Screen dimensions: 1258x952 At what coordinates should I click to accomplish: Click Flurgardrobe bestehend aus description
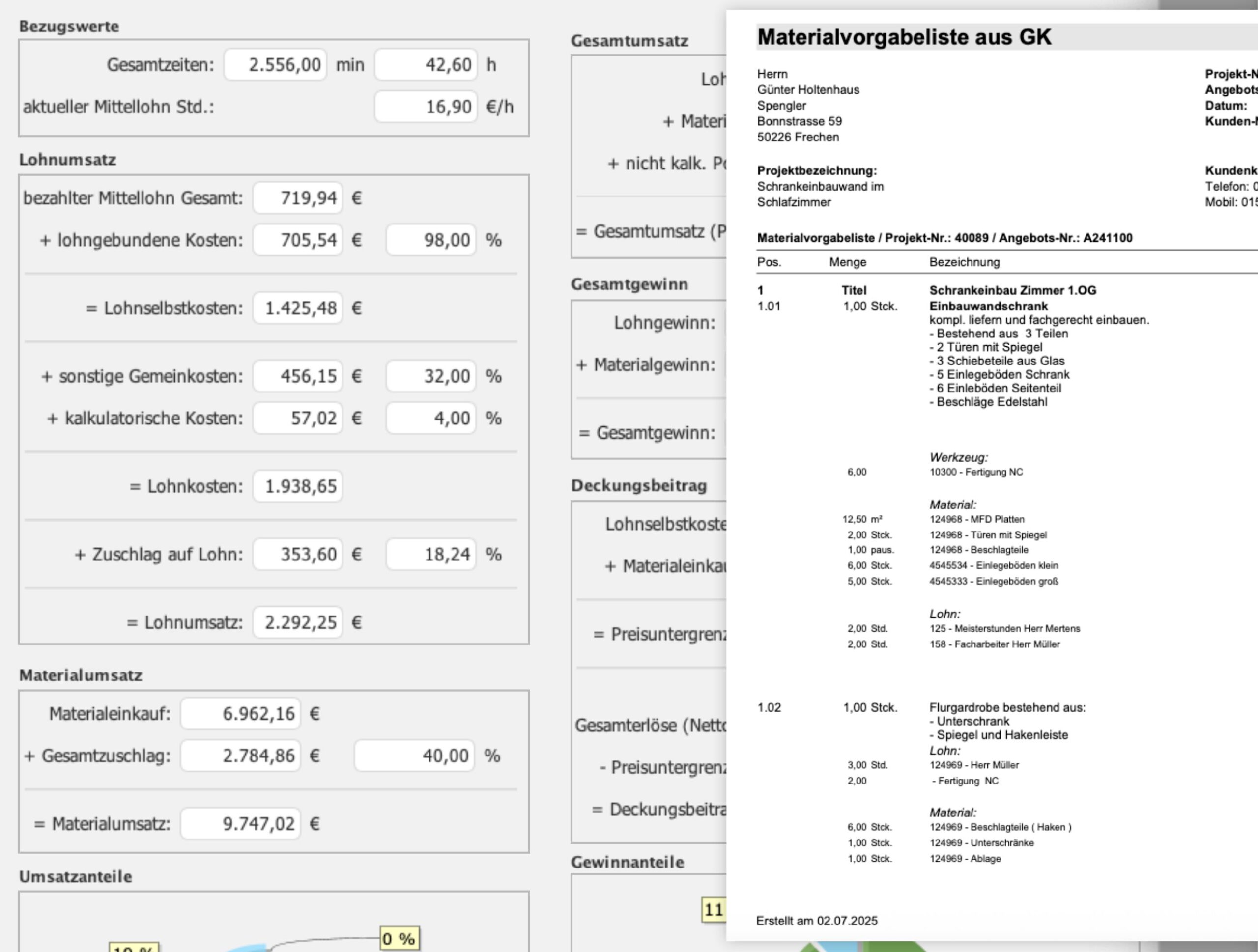point(1007,707)
